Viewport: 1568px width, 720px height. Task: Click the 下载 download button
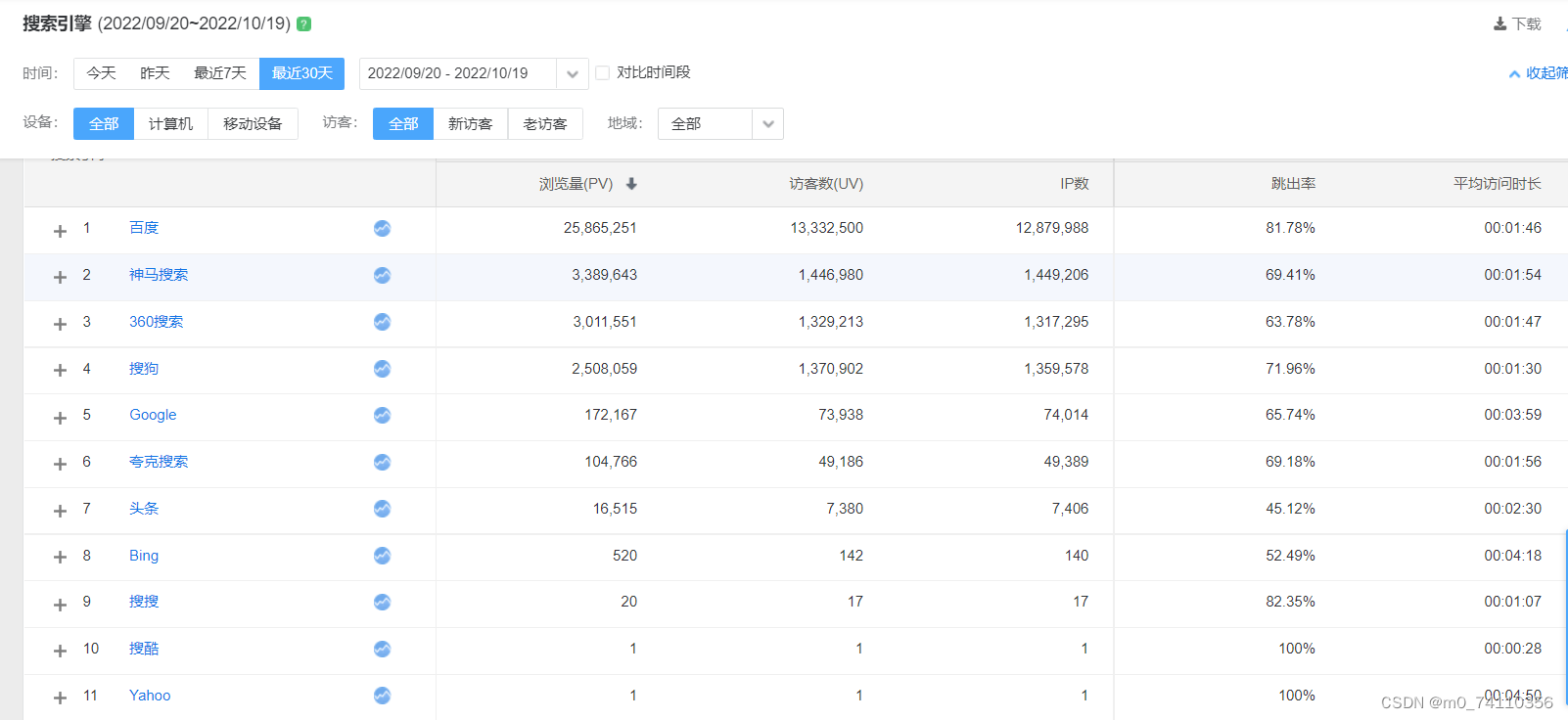coord(1517,23)
